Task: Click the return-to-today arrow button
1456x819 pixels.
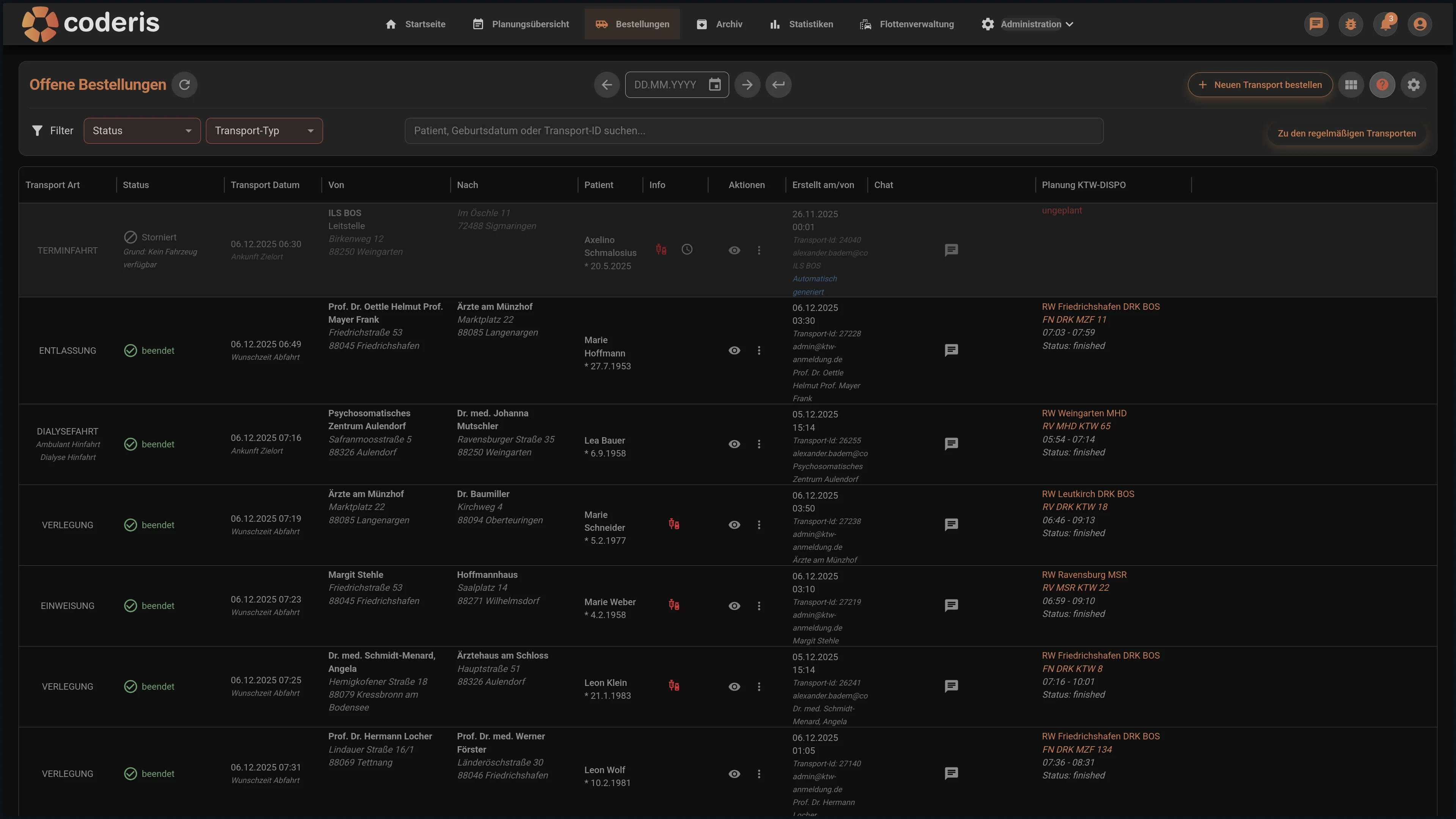Action: [778, 85]
